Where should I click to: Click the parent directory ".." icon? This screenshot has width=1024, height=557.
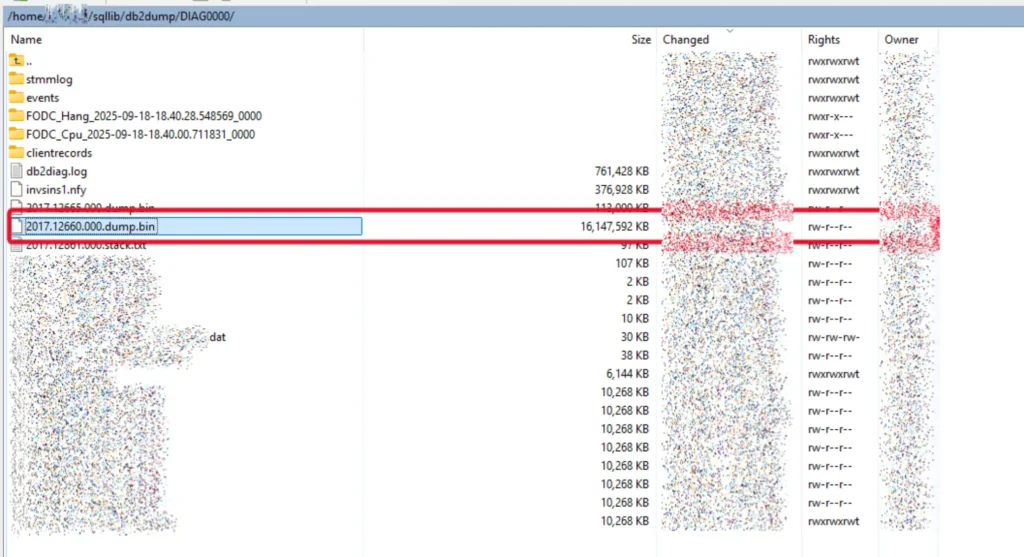16,61
